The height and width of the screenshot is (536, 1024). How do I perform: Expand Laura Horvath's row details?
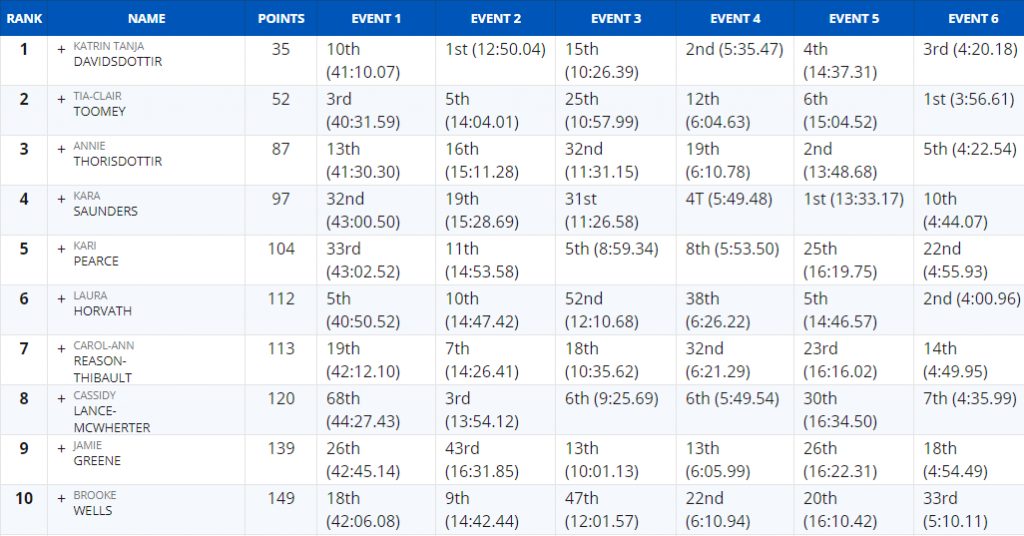(61, 299)
